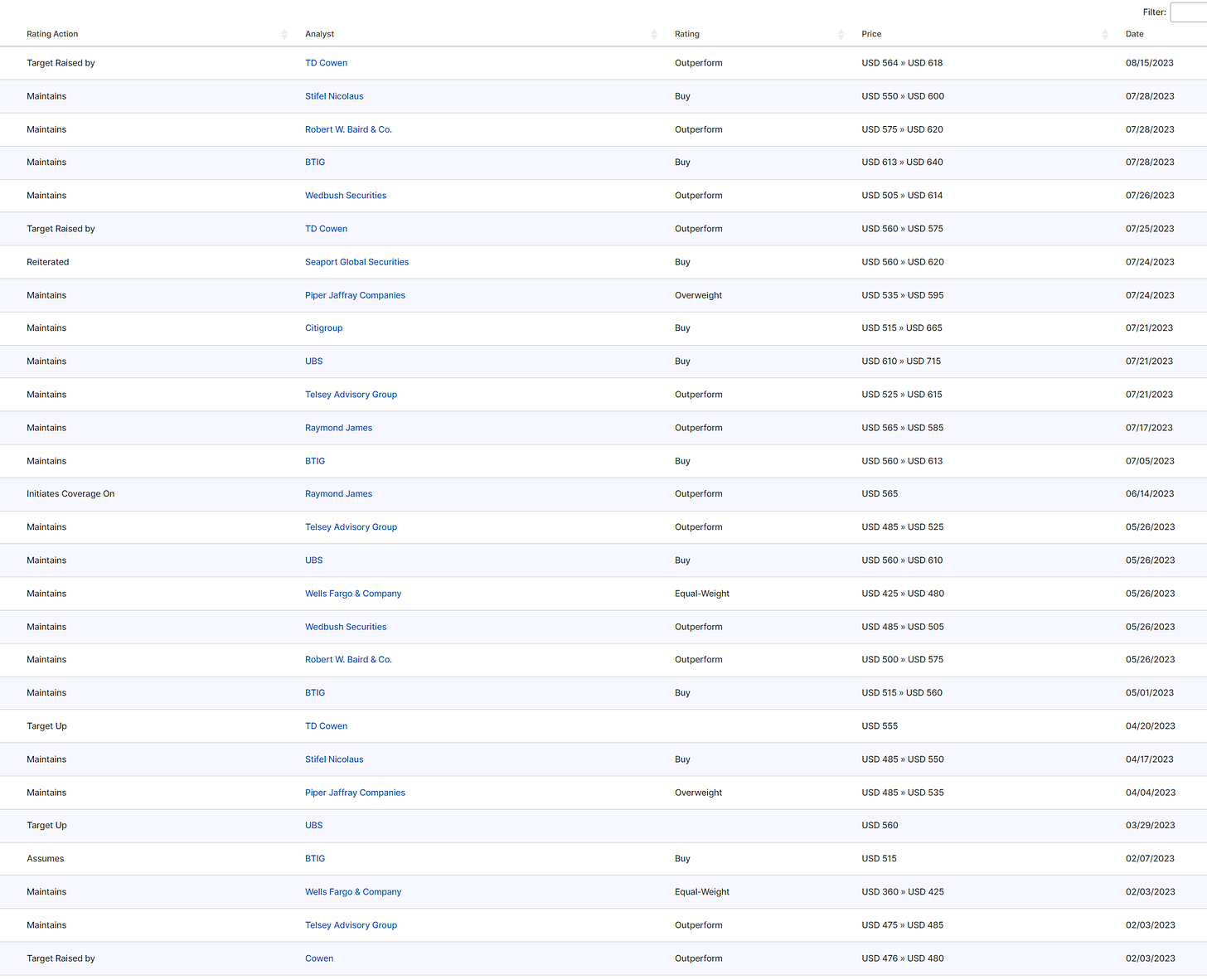The width and height of the screenshot is (1207, 980).
Task: Open Telsey Advisory Group link dated 02/03/2023
Action: (x=351, y=925)
